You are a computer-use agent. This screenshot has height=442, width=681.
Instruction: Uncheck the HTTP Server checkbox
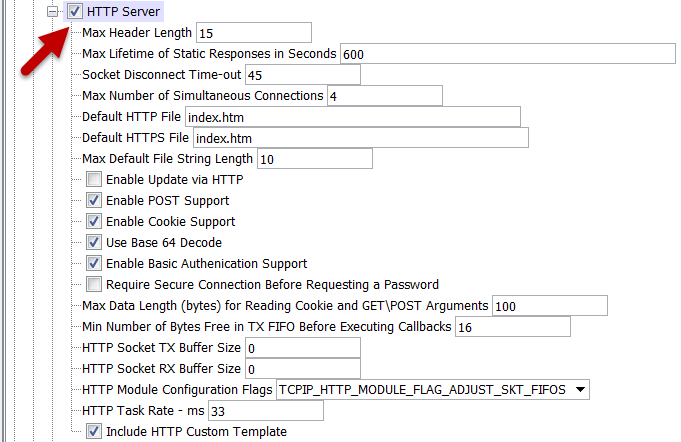click(x=75, y=12)
